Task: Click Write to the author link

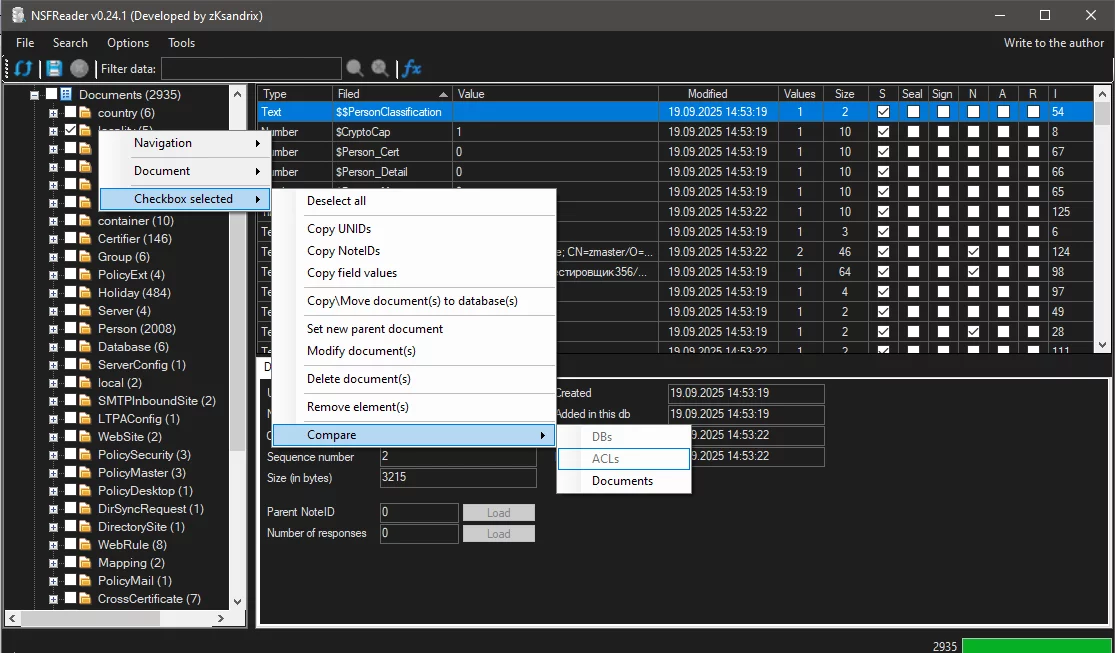Action: [1054, 43]
